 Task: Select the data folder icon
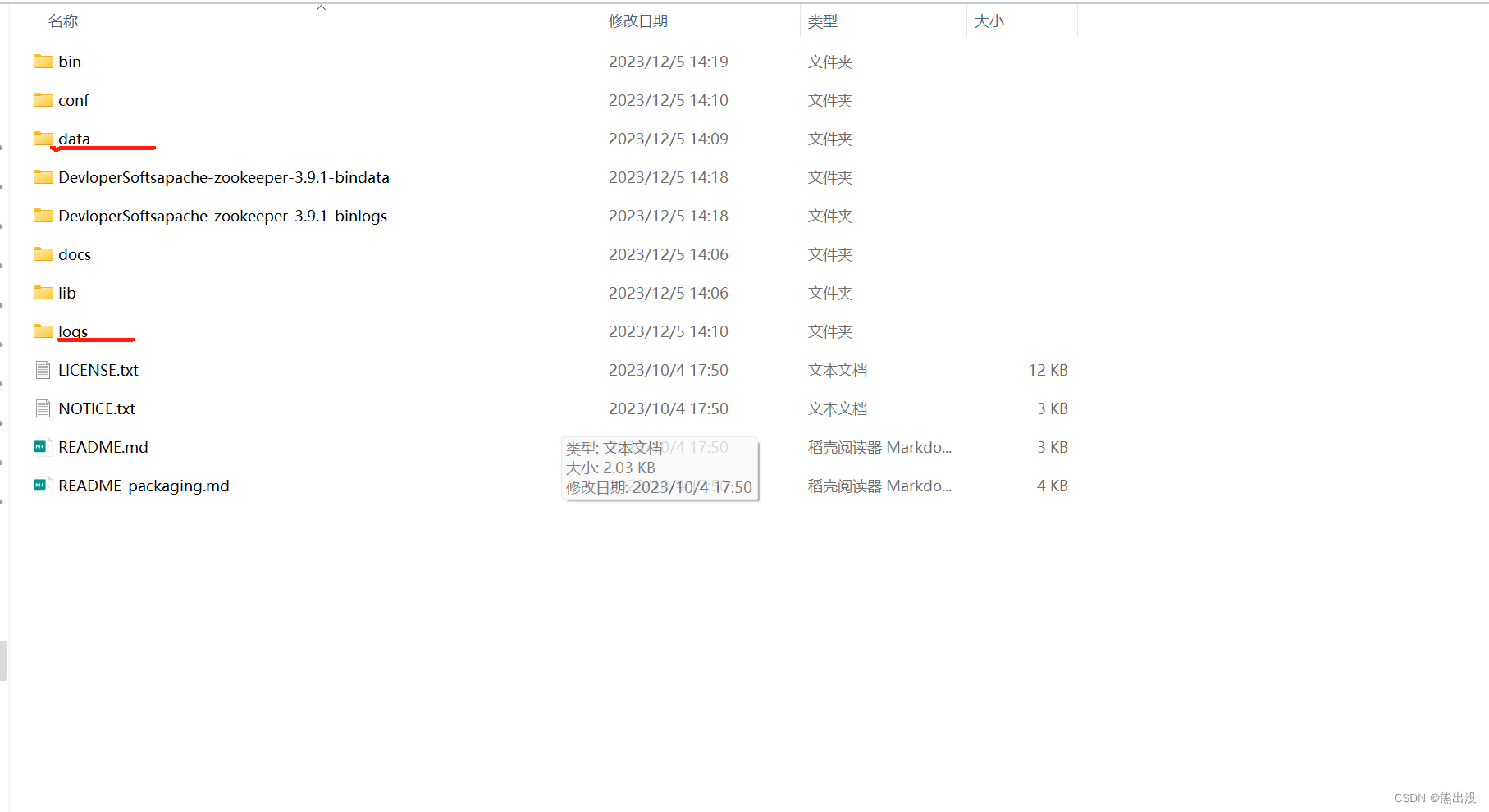tap(43, 139)
